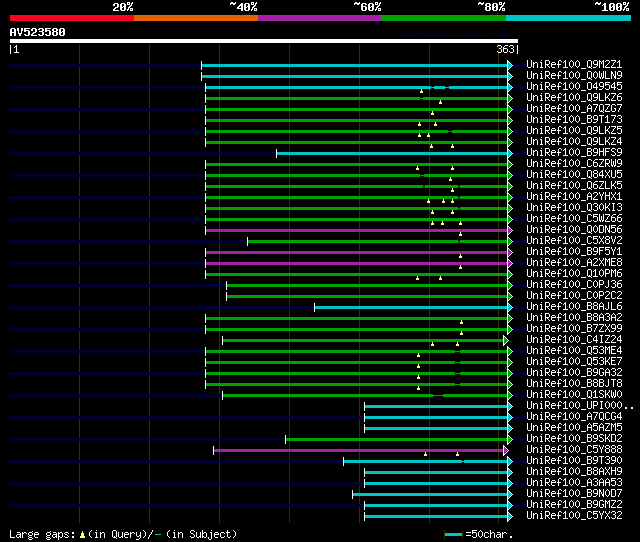Open the UniRef100_B9SKD2 entry
Viewport: 640px width, 542px height.
574,439
